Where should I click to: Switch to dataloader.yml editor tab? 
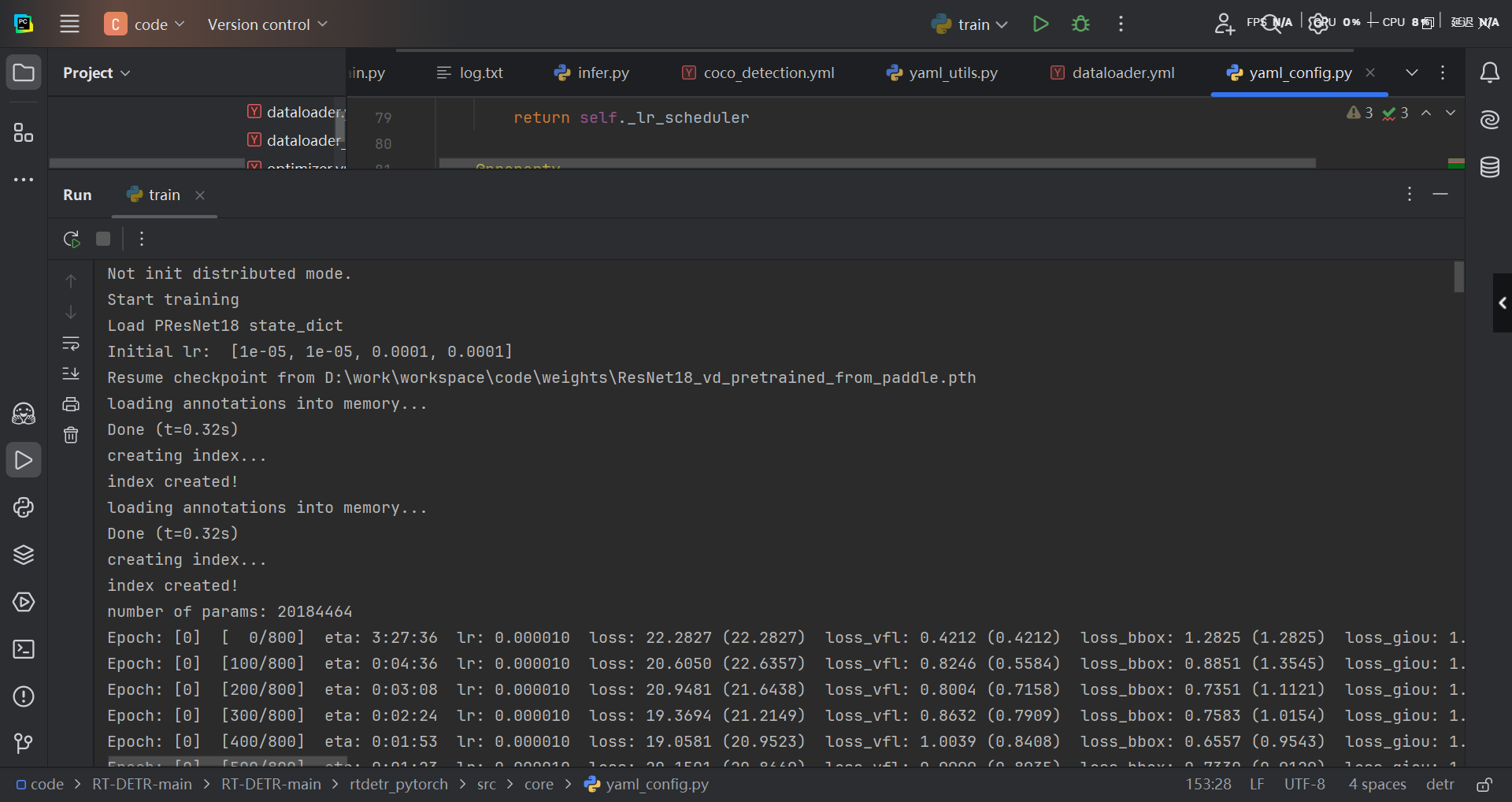tap(1112, 72)
